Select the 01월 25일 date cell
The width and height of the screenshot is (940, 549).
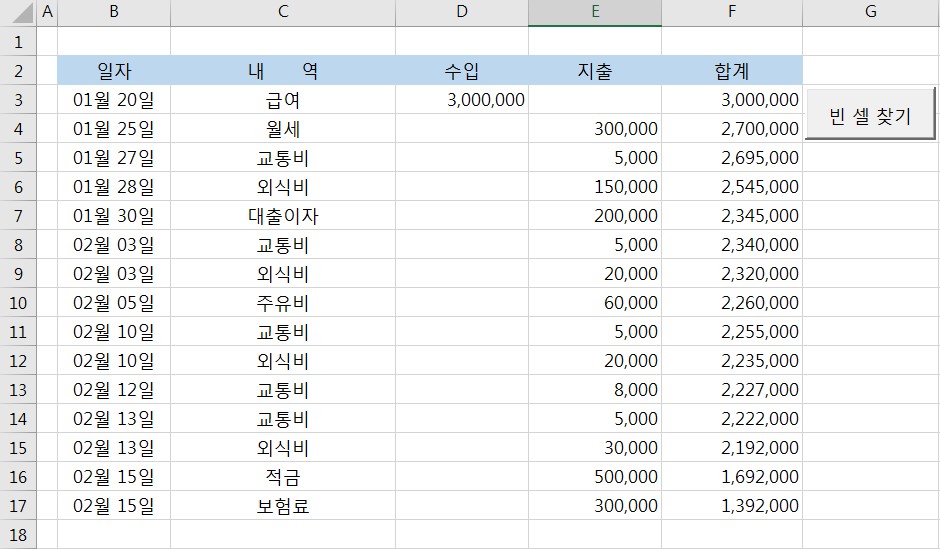(114, 128)
